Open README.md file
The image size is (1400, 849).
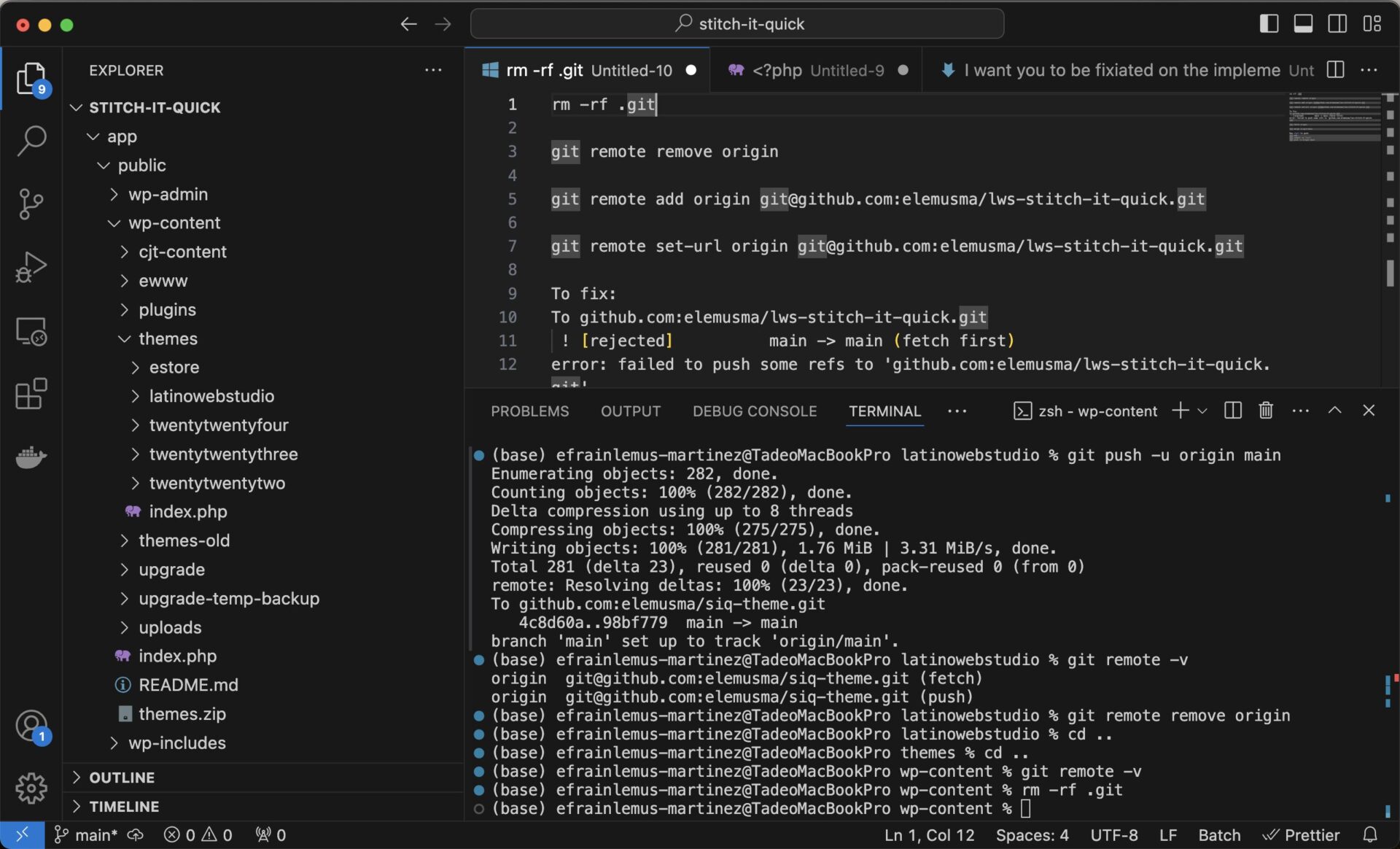pos(262,685)
